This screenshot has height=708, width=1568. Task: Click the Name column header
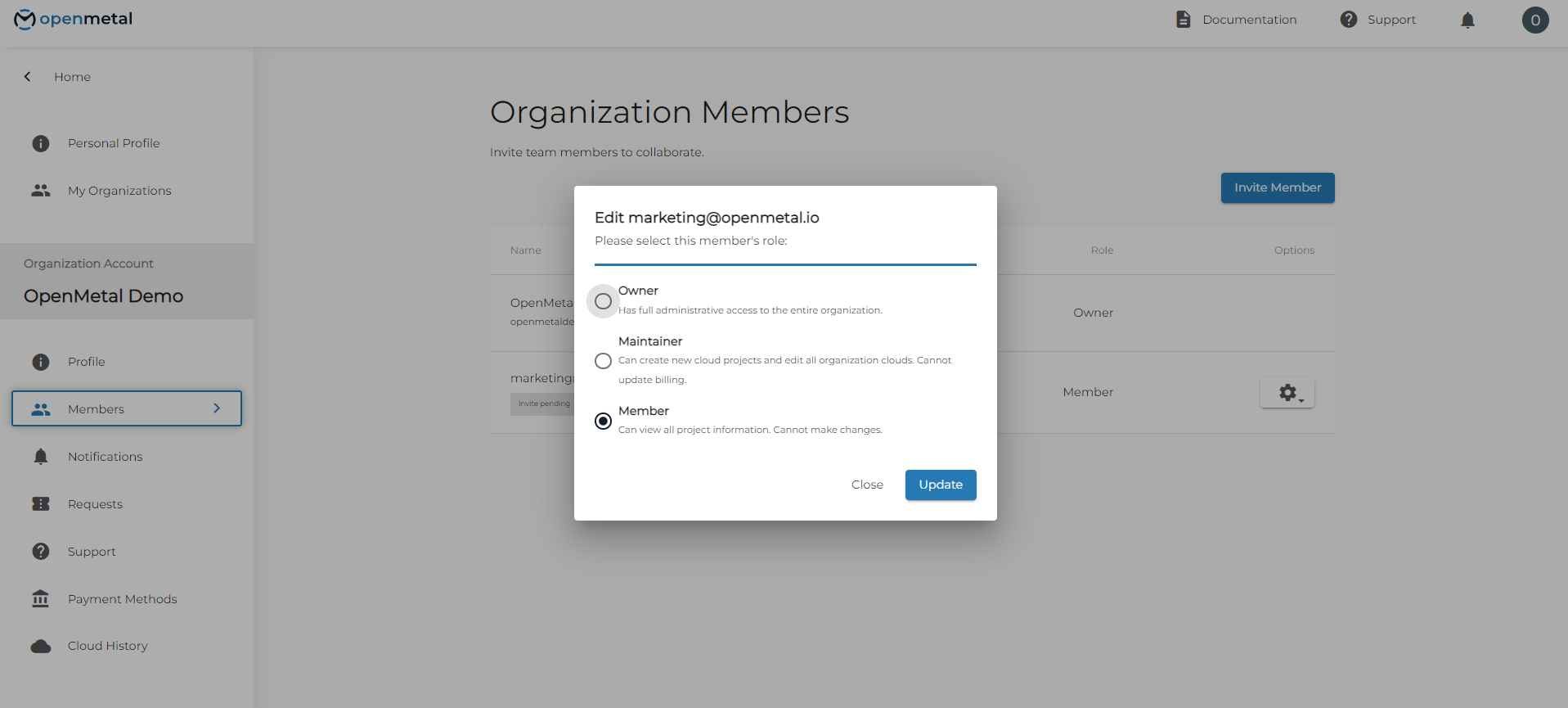point(526,250)
